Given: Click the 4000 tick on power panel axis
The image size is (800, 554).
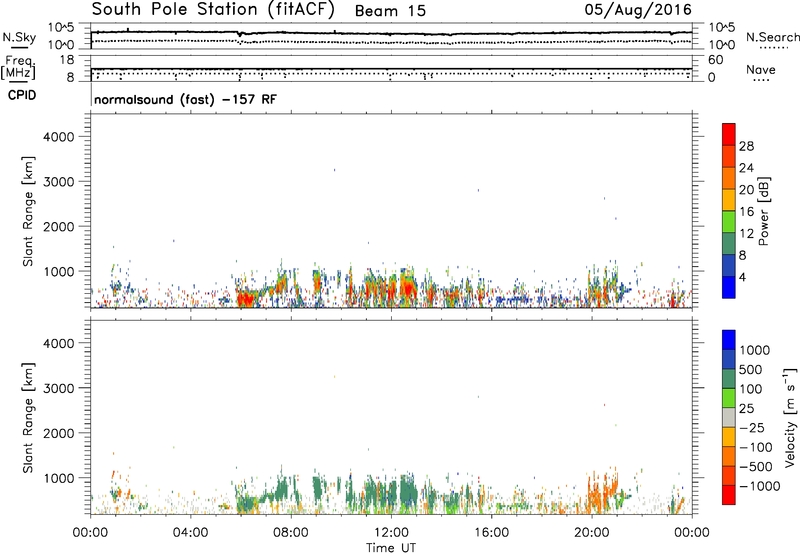Looking at the screenshot, I should click(x=58, y=137).
